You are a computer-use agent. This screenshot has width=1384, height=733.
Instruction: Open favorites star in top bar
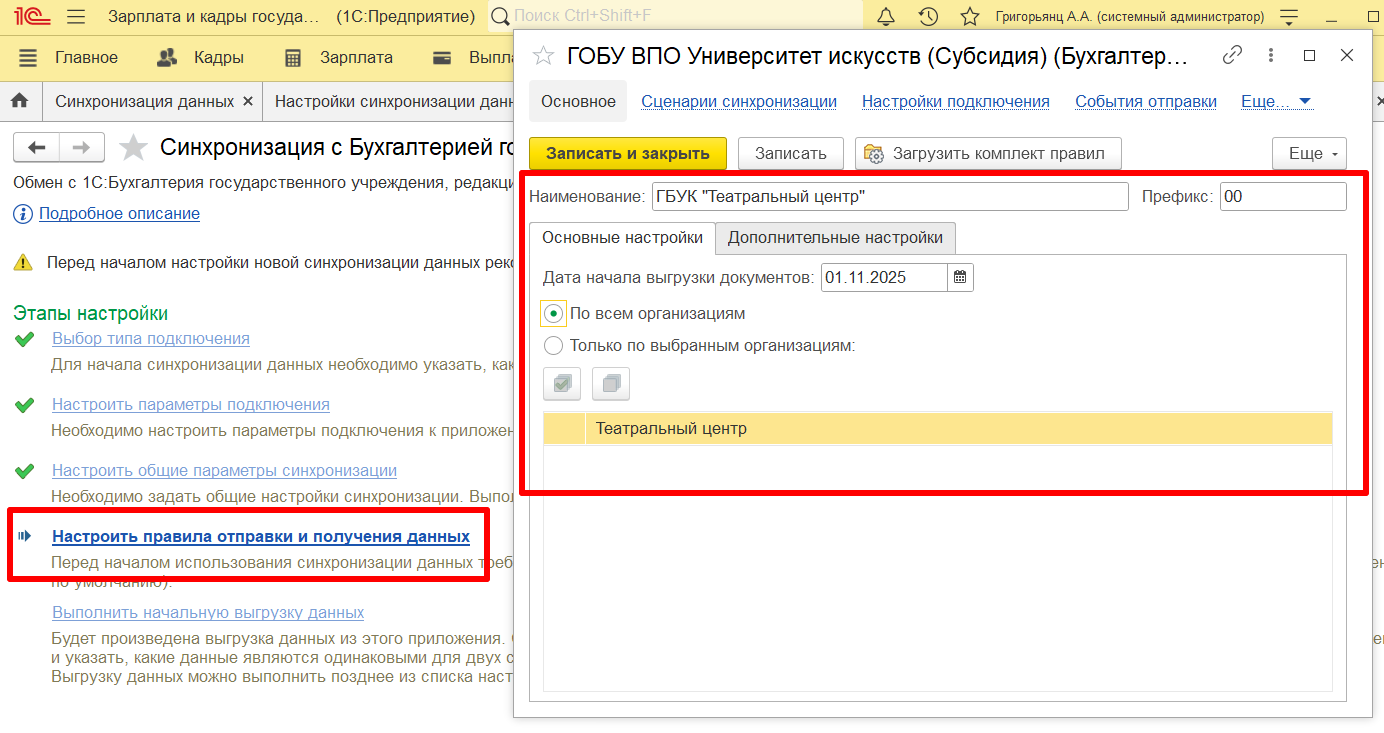coord(969,17)
